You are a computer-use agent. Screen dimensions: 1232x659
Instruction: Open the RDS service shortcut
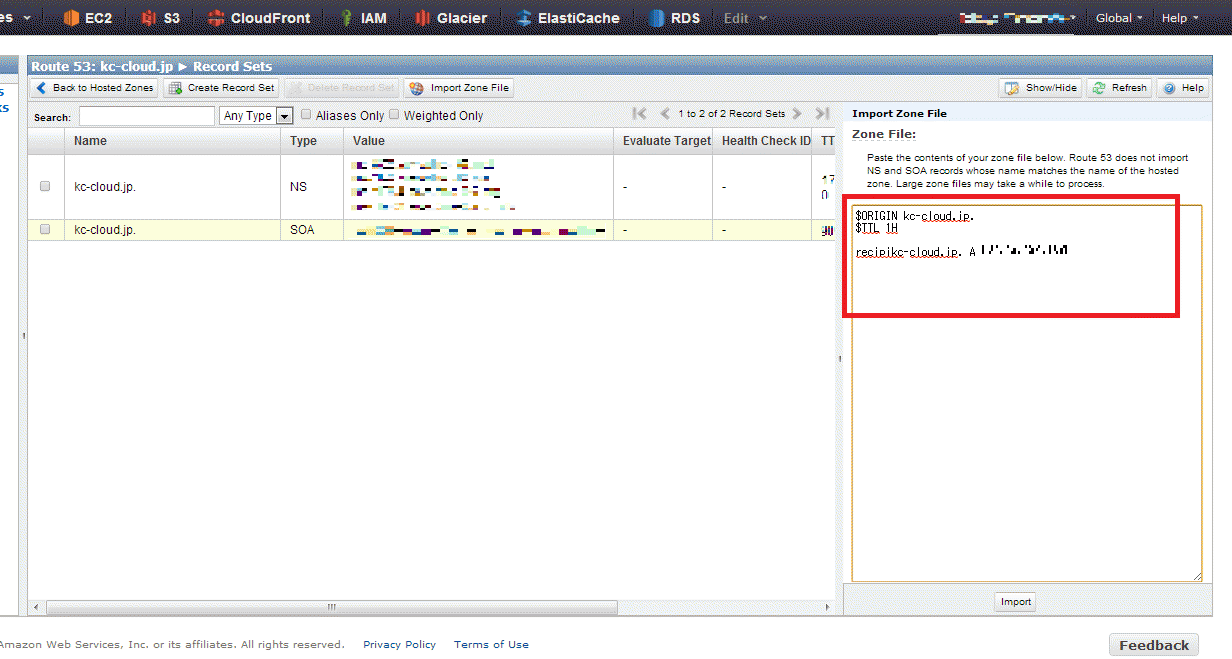click(x=675, y=18)
